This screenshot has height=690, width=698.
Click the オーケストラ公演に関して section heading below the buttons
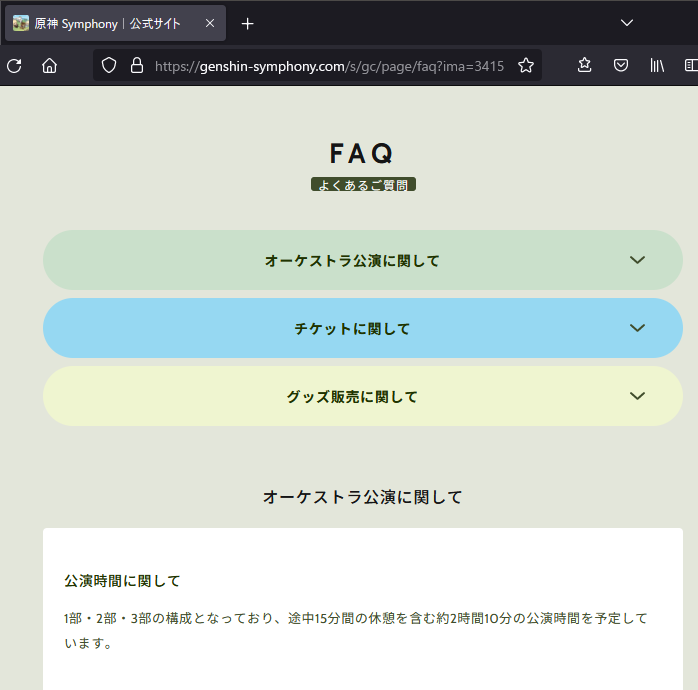click(362, 497)
